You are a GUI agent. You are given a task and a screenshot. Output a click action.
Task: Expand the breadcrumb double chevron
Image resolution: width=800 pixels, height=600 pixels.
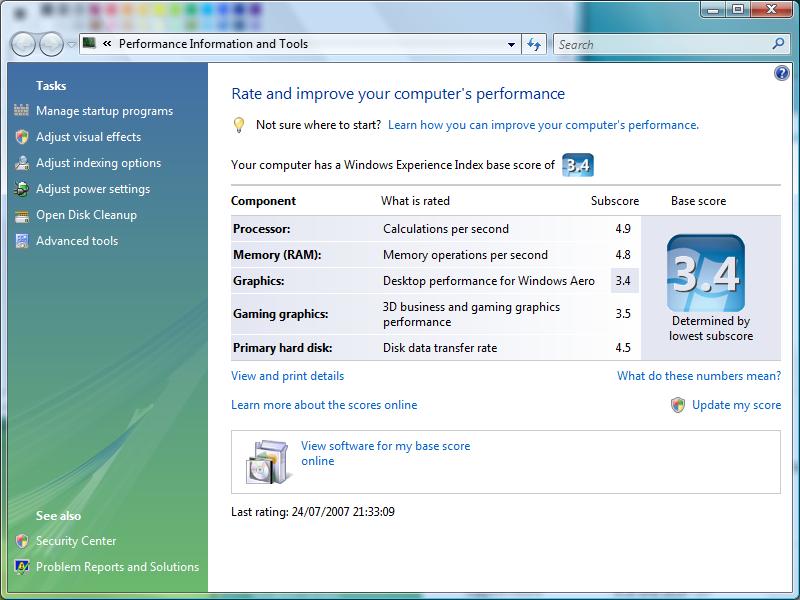click(107, 44)
